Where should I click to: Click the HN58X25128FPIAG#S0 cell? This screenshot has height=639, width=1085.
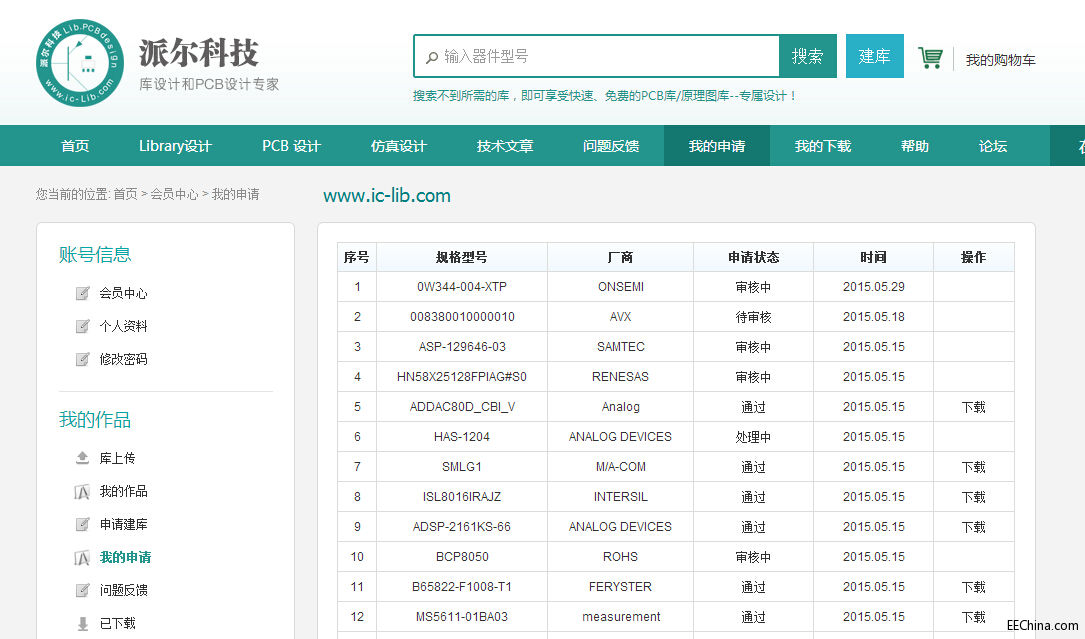pos(462,377)
